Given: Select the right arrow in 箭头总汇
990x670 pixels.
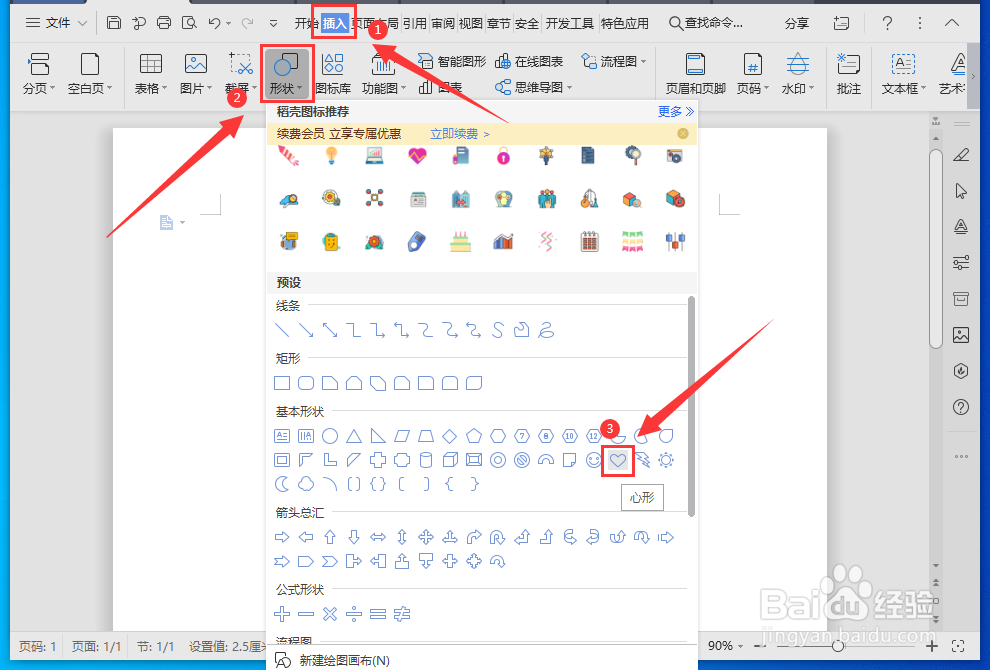Looking at the screenshot, I should [x=282, y=537].
